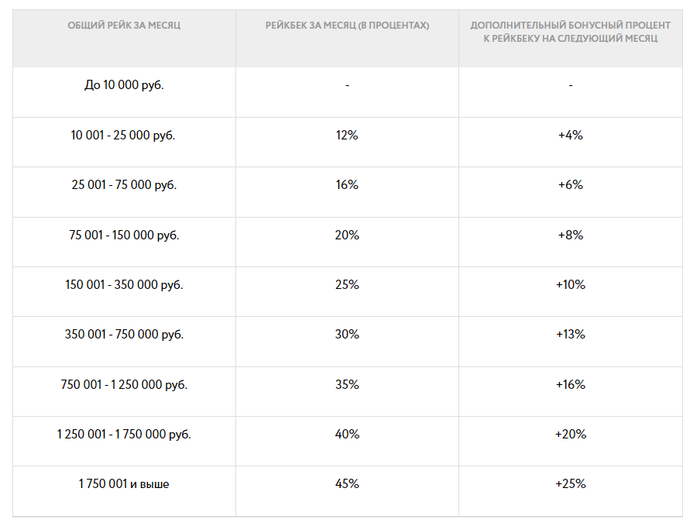Image resolution: width=700 pixels, height=526 pixels.
Task: Select the "1 250 001 - 1 750 000 руб." cell
Action: [124, 434]
